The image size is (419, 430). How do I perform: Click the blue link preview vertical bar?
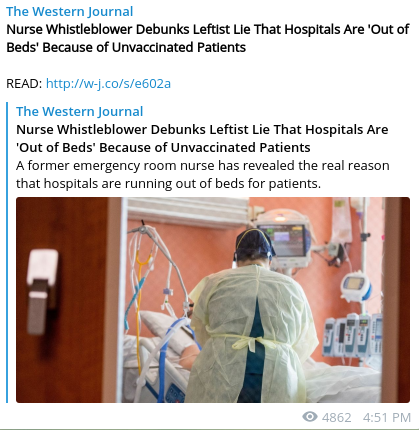tap(7, 252)
